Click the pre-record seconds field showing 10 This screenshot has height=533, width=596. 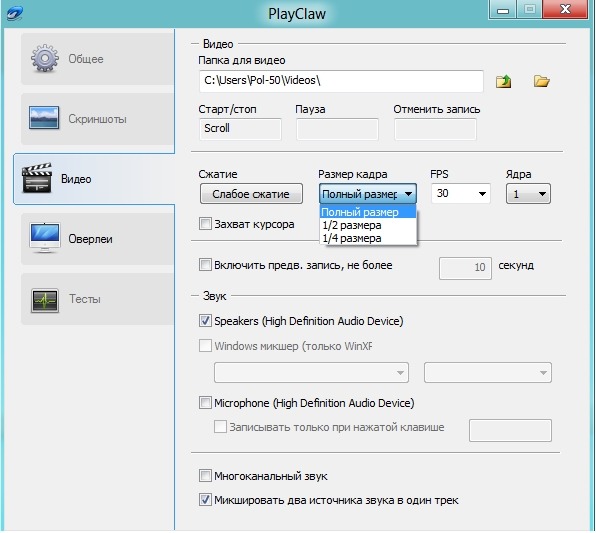465,268
